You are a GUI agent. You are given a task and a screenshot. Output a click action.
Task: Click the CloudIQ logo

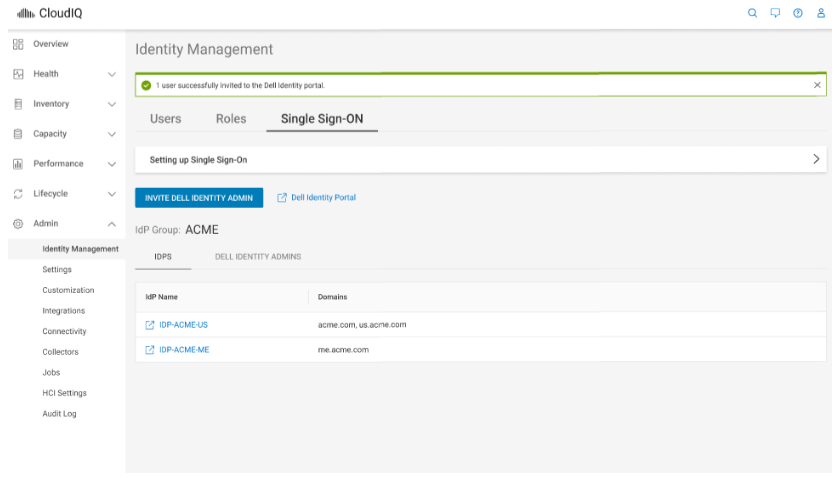[50, 13]
